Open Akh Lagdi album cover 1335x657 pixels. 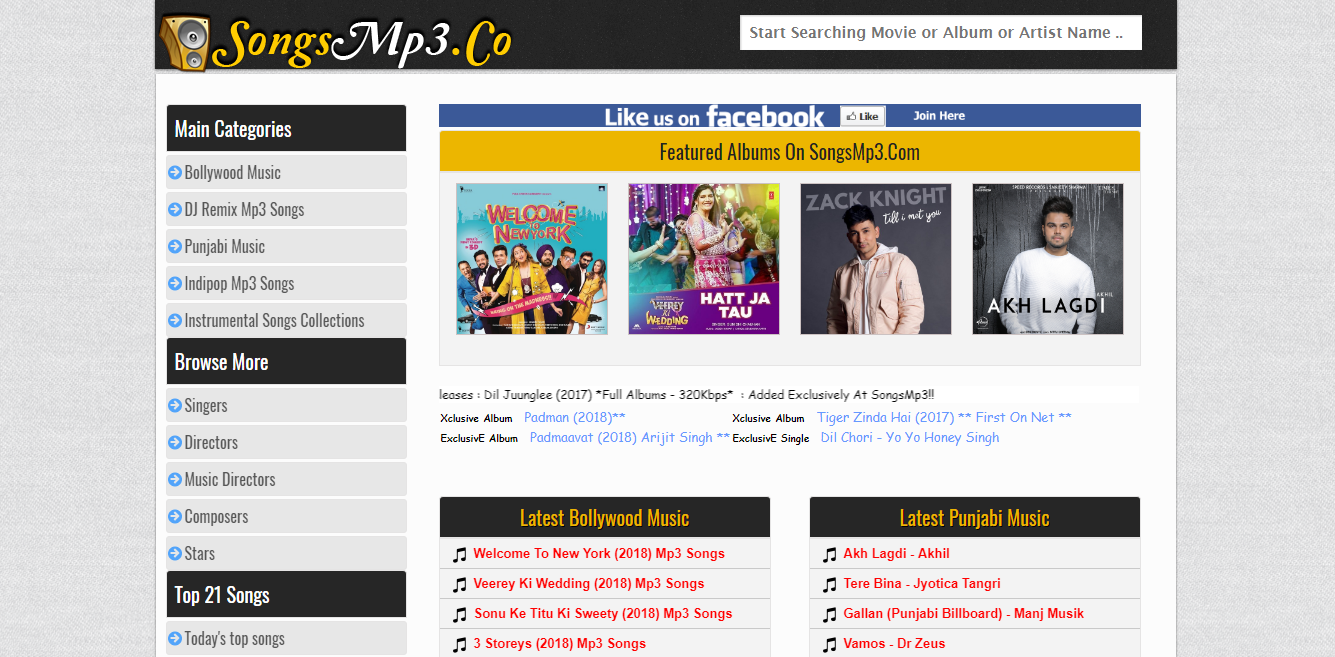1048,259
